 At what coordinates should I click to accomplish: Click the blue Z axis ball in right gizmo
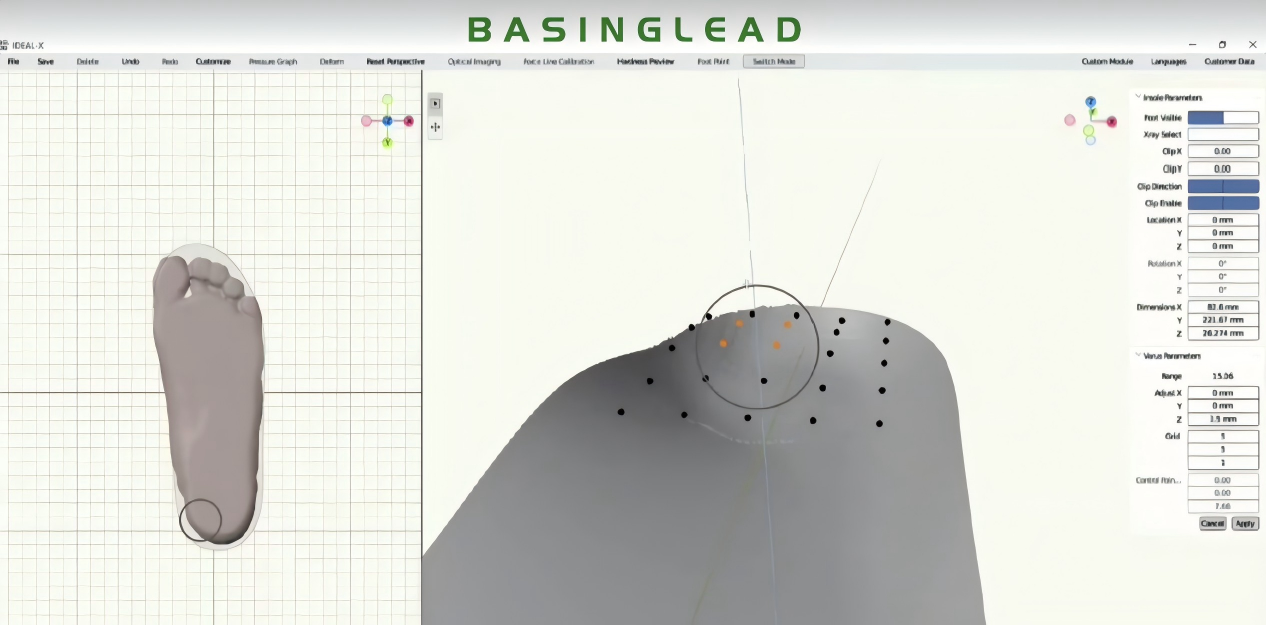[x=1090, y=102]
